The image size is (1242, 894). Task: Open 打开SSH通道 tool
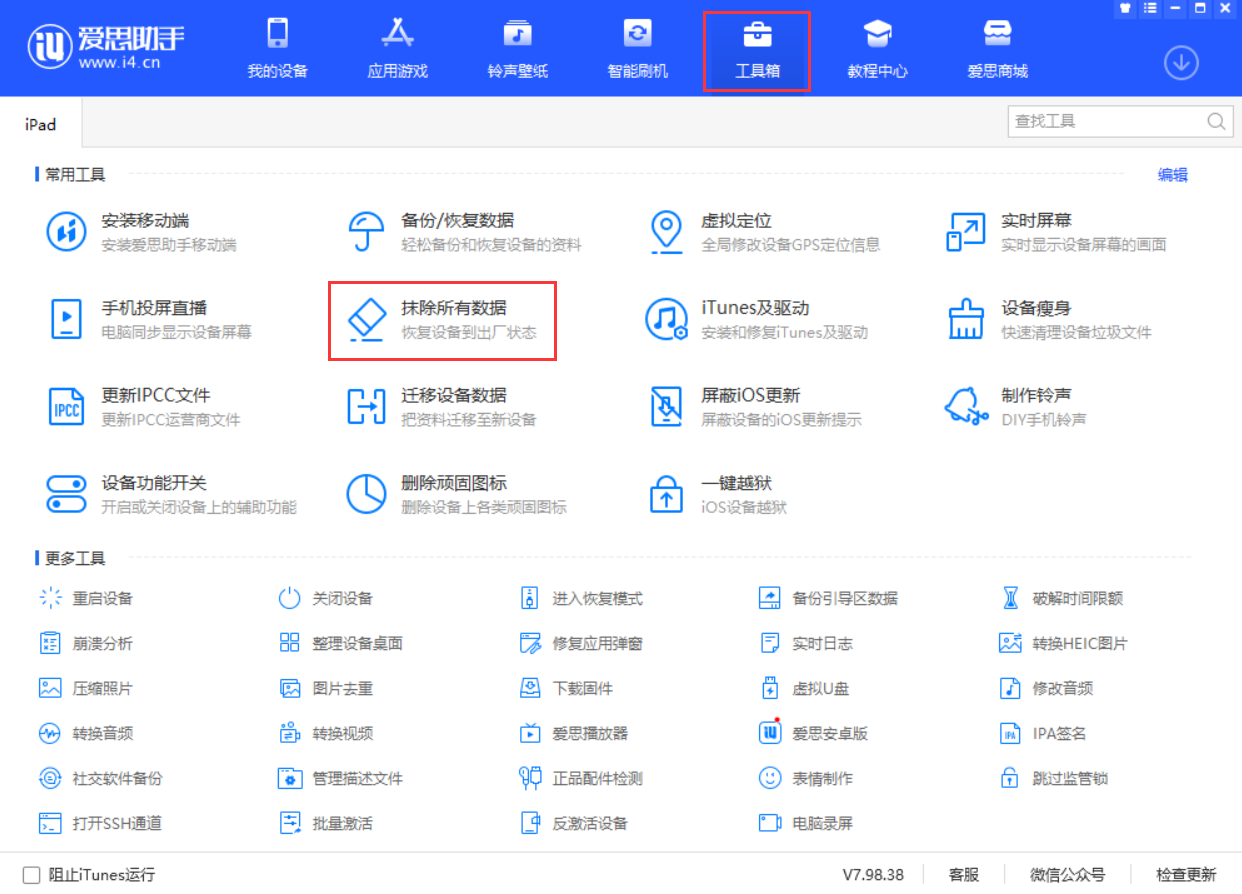[x=100, y=823]
